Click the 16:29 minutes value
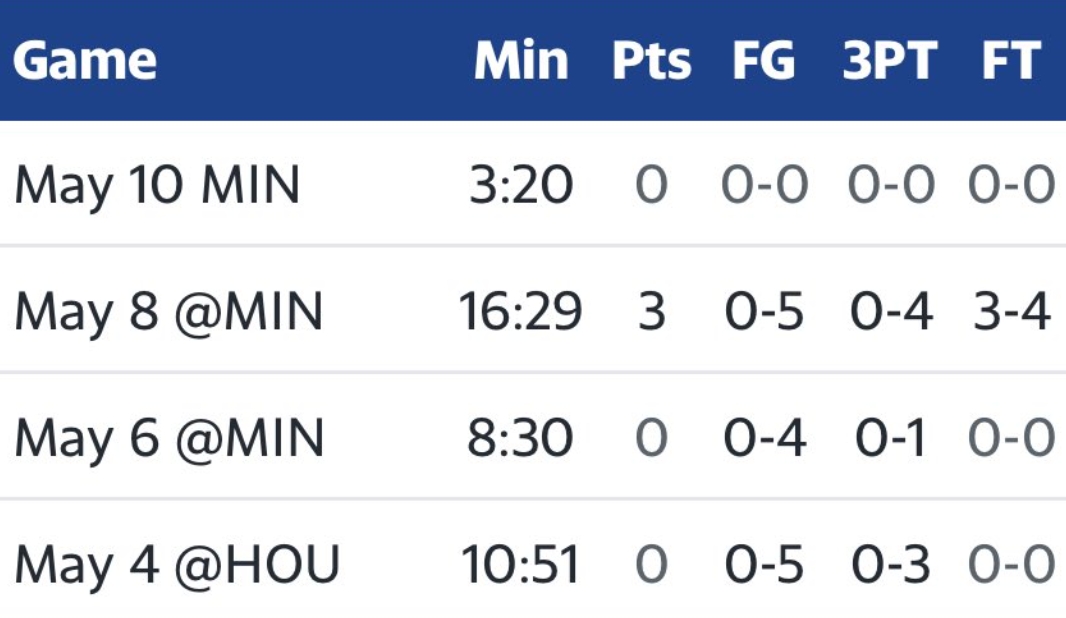The height and width of the screenshot is (618, 1066). pos(521,312)
